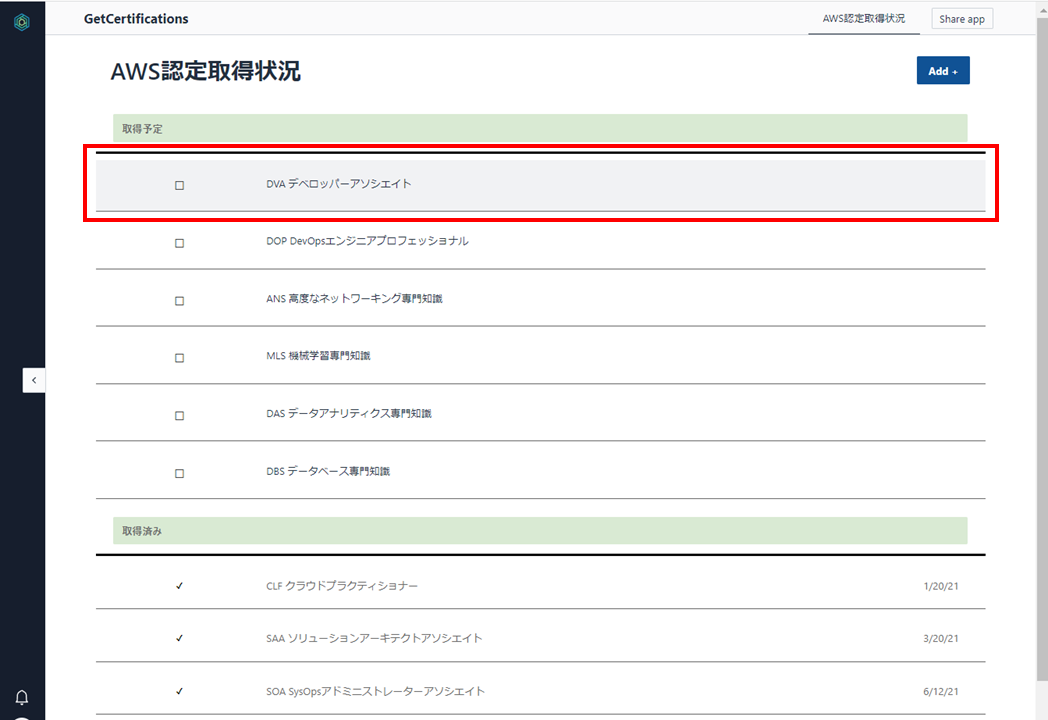Check the DVA デベロッパーアソシエイト checkbox
This screenshot has width=1048, height=720.
[179, 185]
